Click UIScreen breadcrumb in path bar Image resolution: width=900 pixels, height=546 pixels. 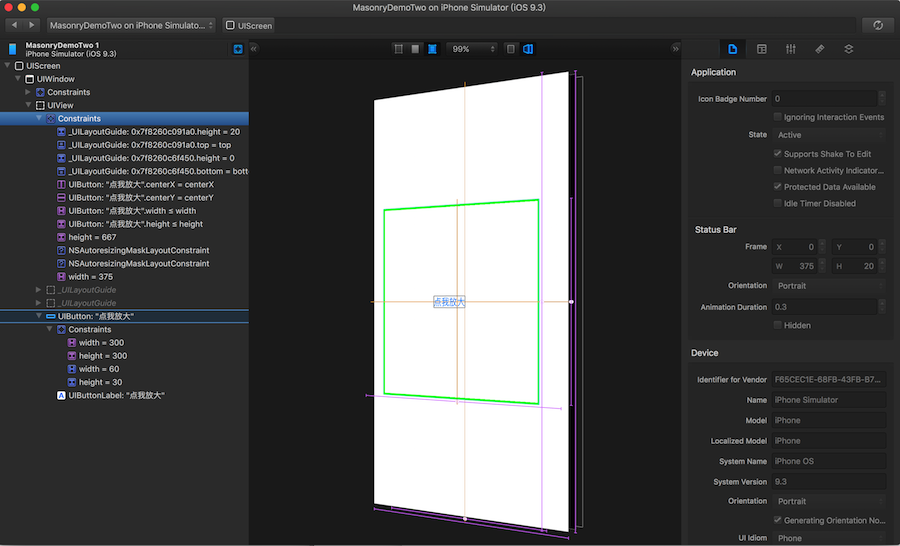[x=249, y=25]
